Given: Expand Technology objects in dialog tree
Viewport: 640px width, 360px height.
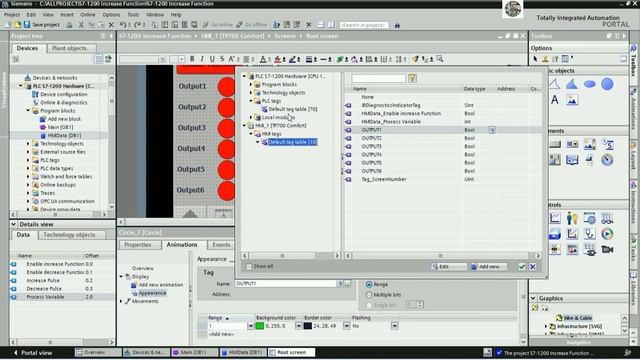Looking at the screenshot, I should pyautogui.click(x=251, y=93).
